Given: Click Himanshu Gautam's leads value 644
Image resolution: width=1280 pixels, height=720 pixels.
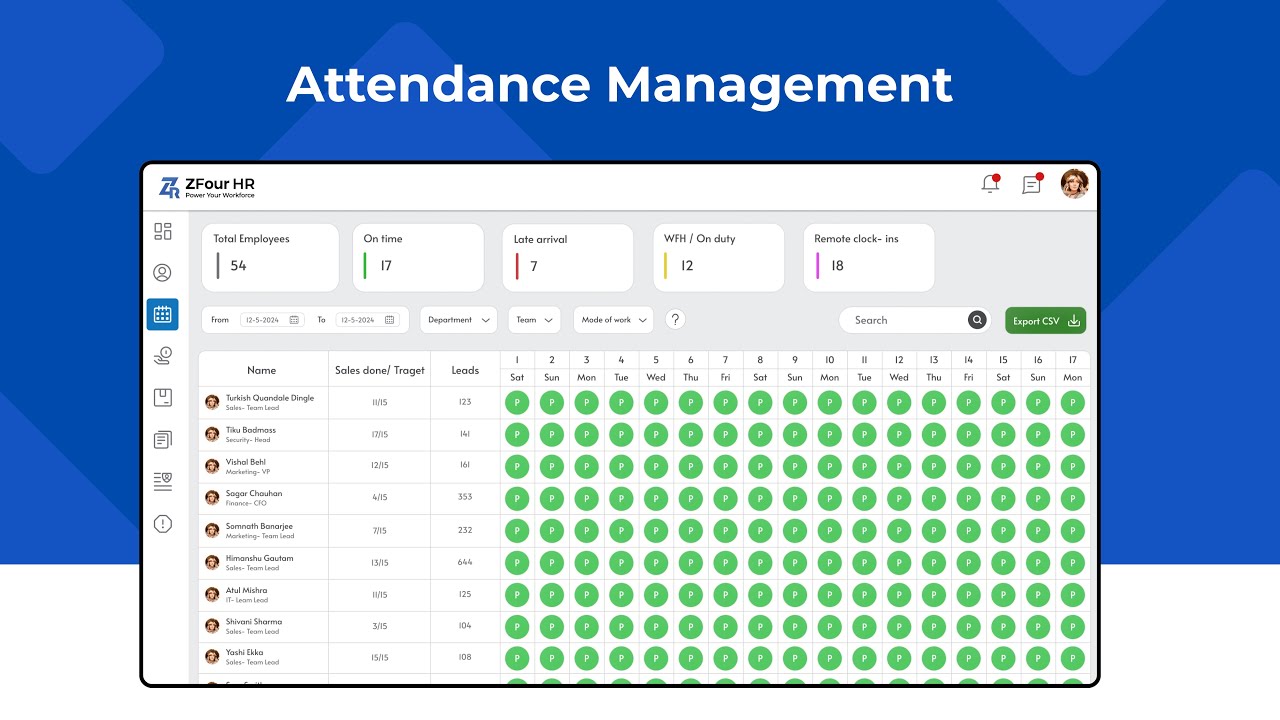Looking at the screenshot, I should (x=465, y=562).
